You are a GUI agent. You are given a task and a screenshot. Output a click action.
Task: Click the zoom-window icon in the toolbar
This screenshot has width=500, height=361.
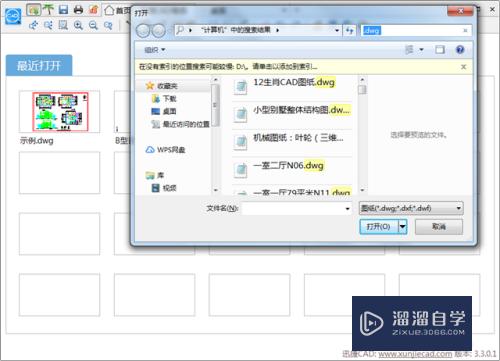pyautogui.click(x=63, y=25)
